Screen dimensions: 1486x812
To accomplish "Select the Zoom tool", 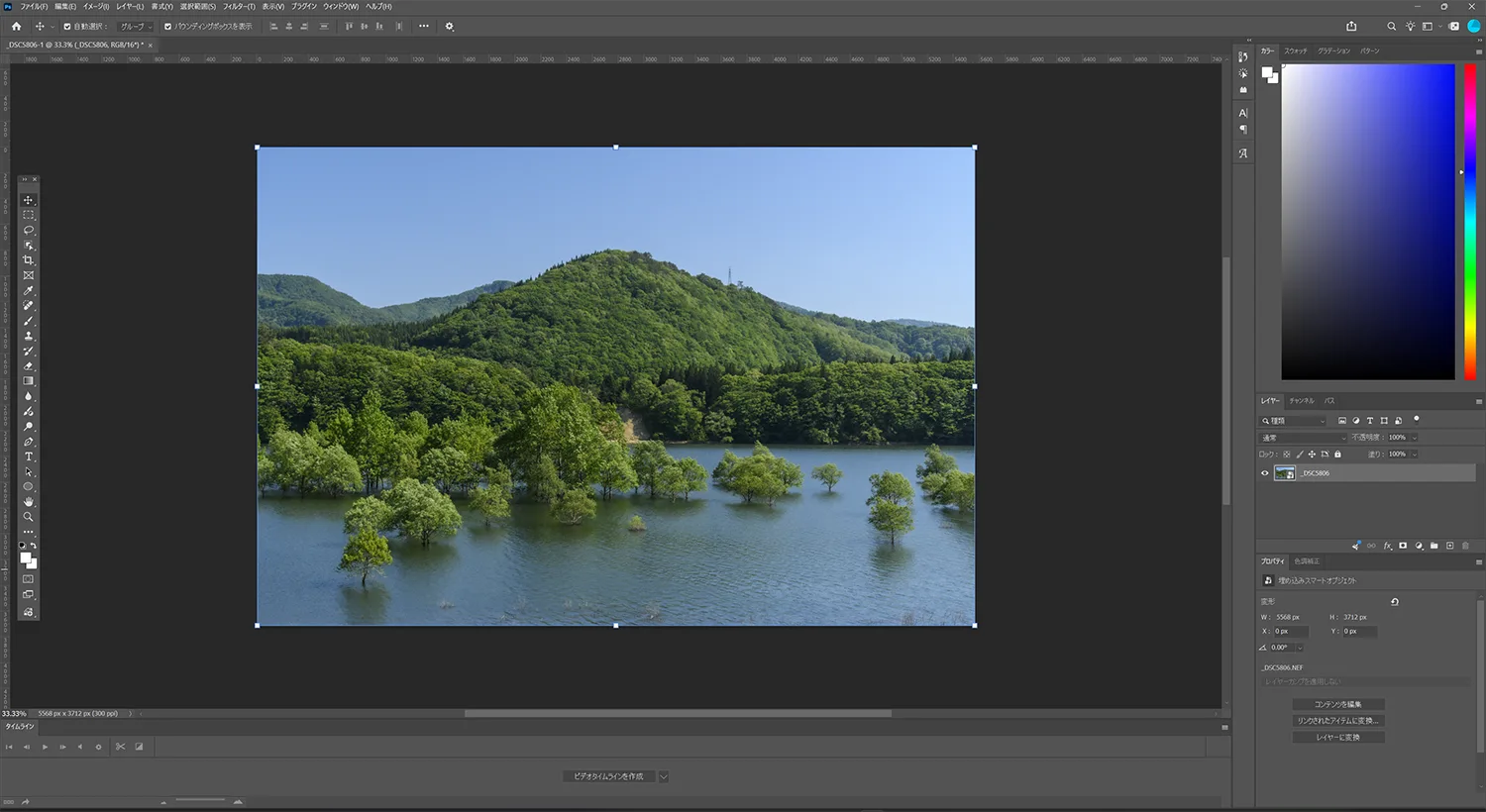I will pos(28,517).
